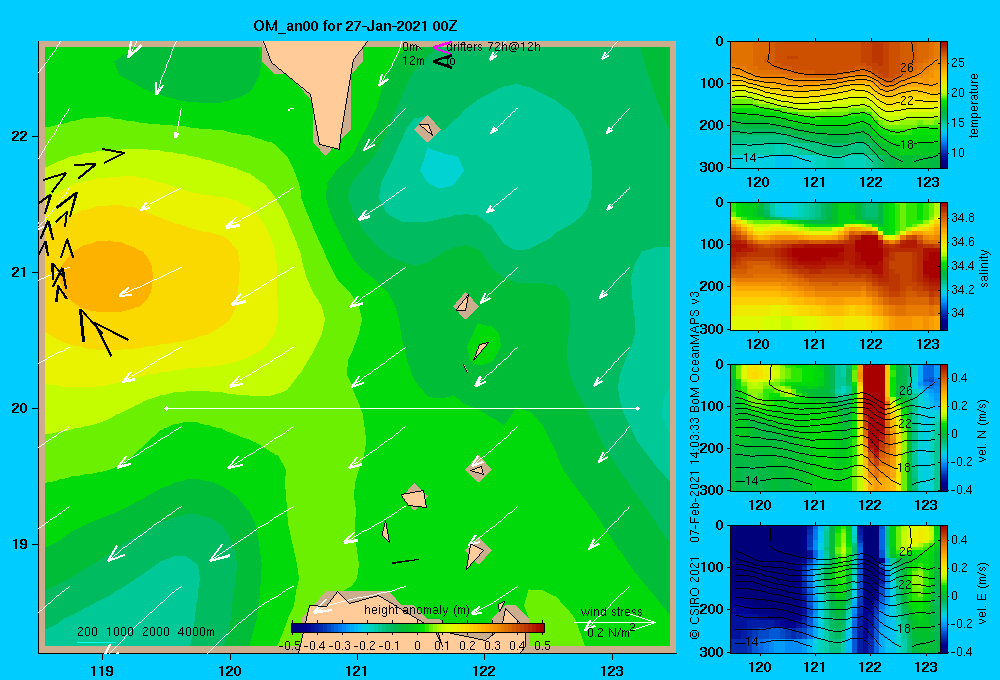
Task: Click latitude label '20' on main map axis
Action: tap(19, 408)
